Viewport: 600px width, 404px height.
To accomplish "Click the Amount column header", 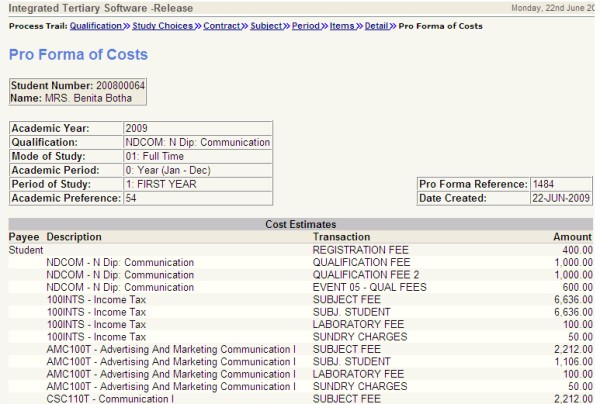I will pyautogui.click(x=572, y=237).
